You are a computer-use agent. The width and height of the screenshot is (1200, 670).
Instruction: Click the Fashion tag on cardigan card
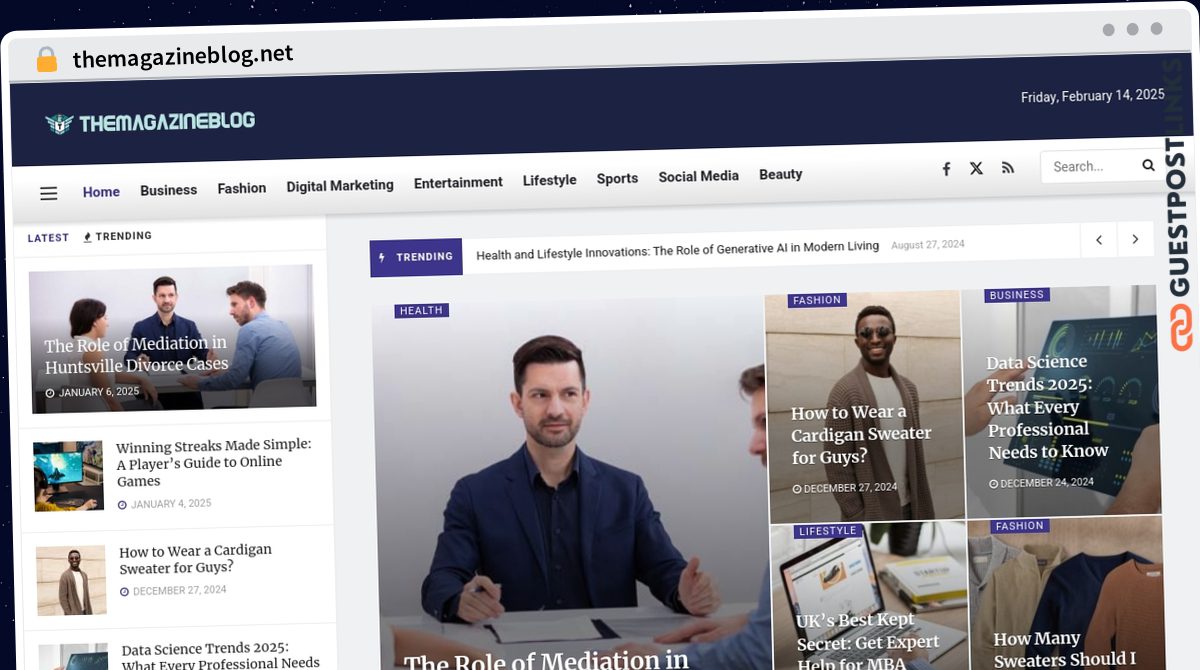817,300
